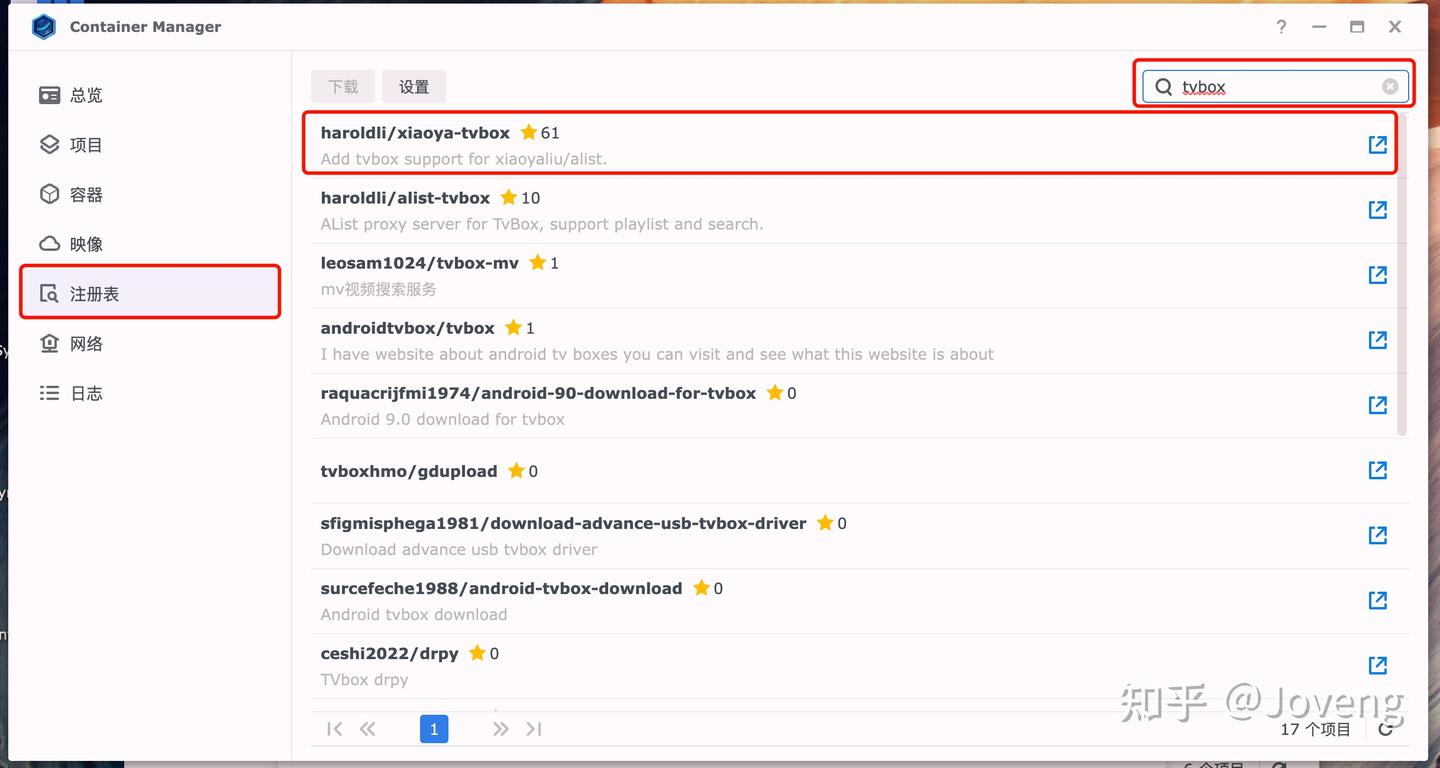This screenshot has height=768, width=1440.
Task: Open external link for tvboxhmo/gdupload
Action: tap(1378, 470)
